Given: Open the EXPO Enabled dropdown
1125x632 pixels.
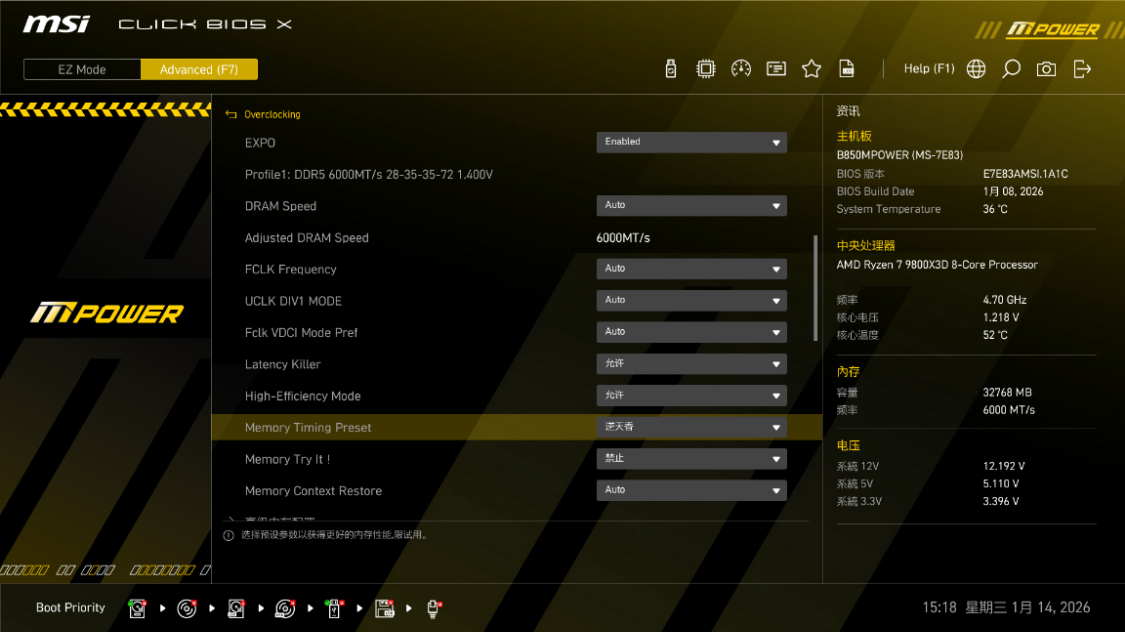Looking at the screenshot, I should tap(692, 142).
